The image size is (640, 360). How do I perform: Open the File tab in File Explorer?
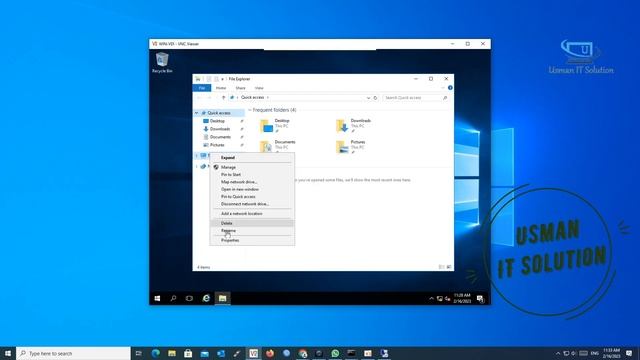click(x=202, y=88)
